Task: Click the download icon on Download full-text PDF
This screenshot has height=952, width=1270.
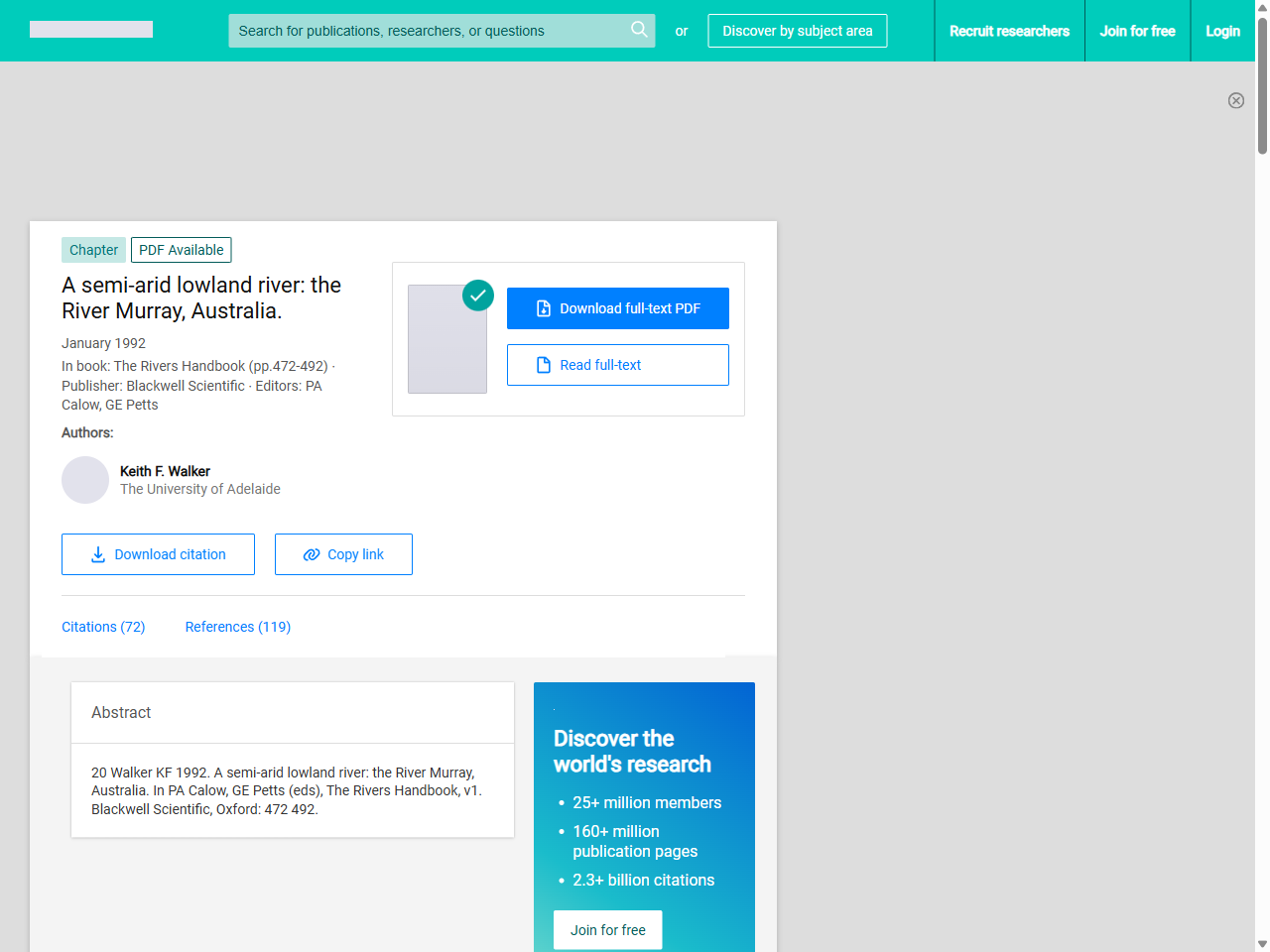Action: point(543,308)
